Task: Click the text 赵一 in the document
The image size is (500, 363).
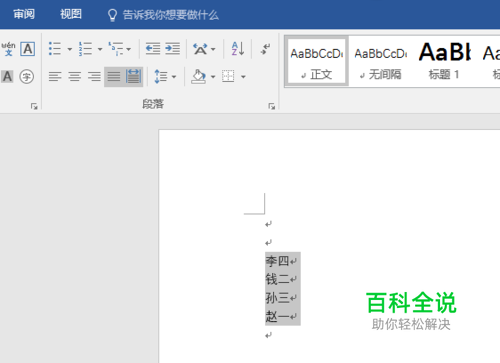Action: [277, 316]
